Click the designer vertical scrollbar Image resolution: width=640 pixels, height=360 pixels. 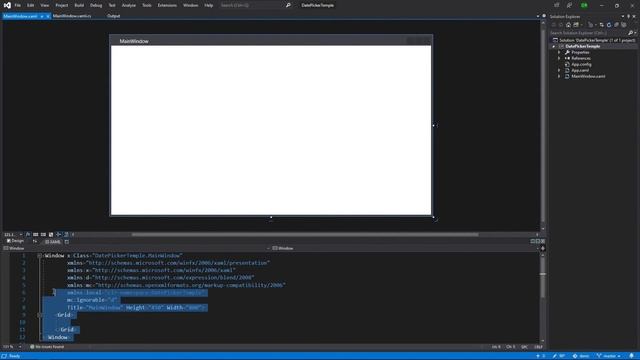point(543,125)
